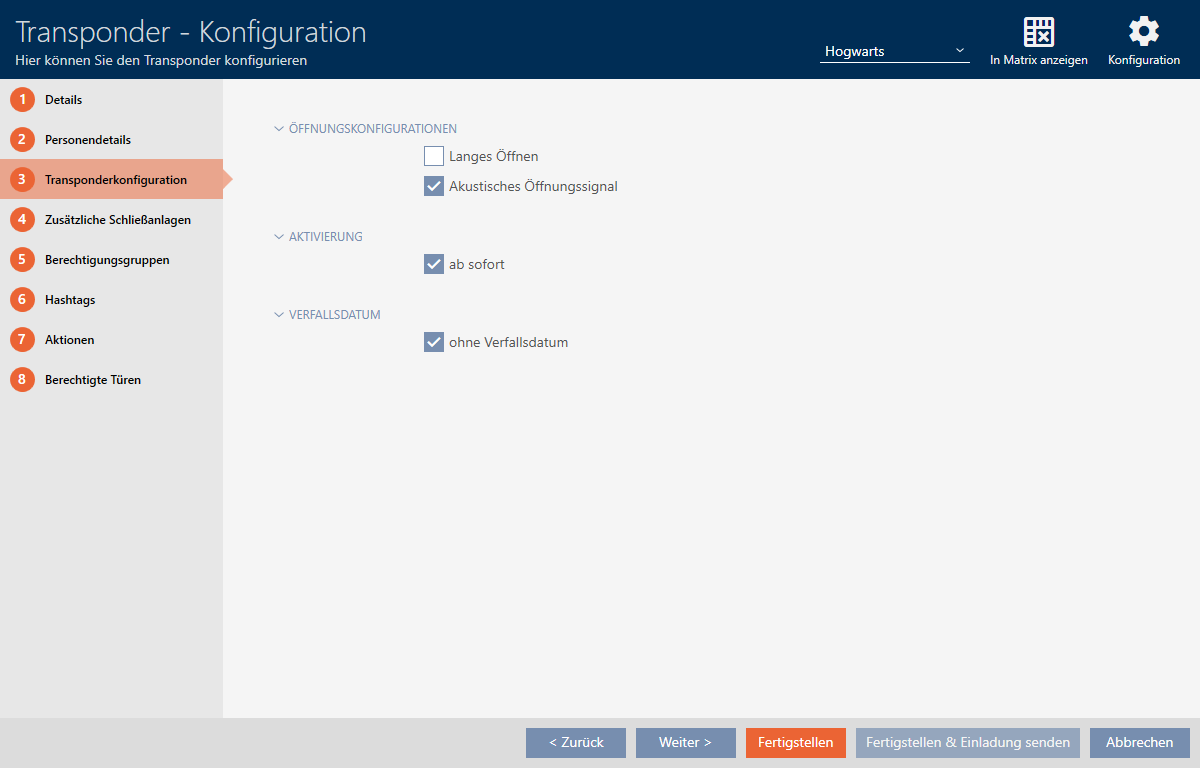Click step 6 circle icon for Hashtags
This screenshot has width=1200, height=768.
(x=22, y=300)
